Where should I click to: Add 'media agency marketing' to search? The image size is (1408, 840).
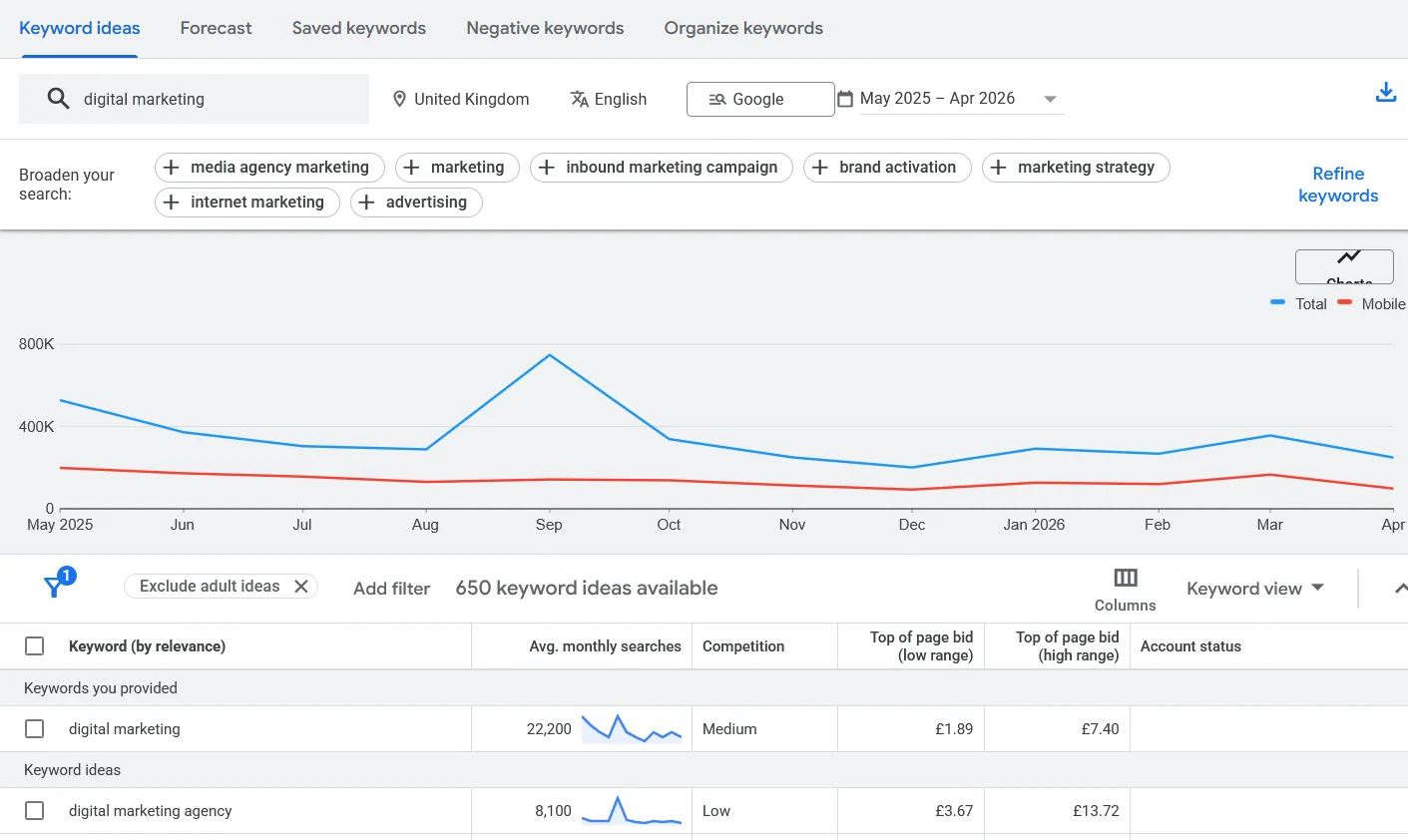(269, 168)
